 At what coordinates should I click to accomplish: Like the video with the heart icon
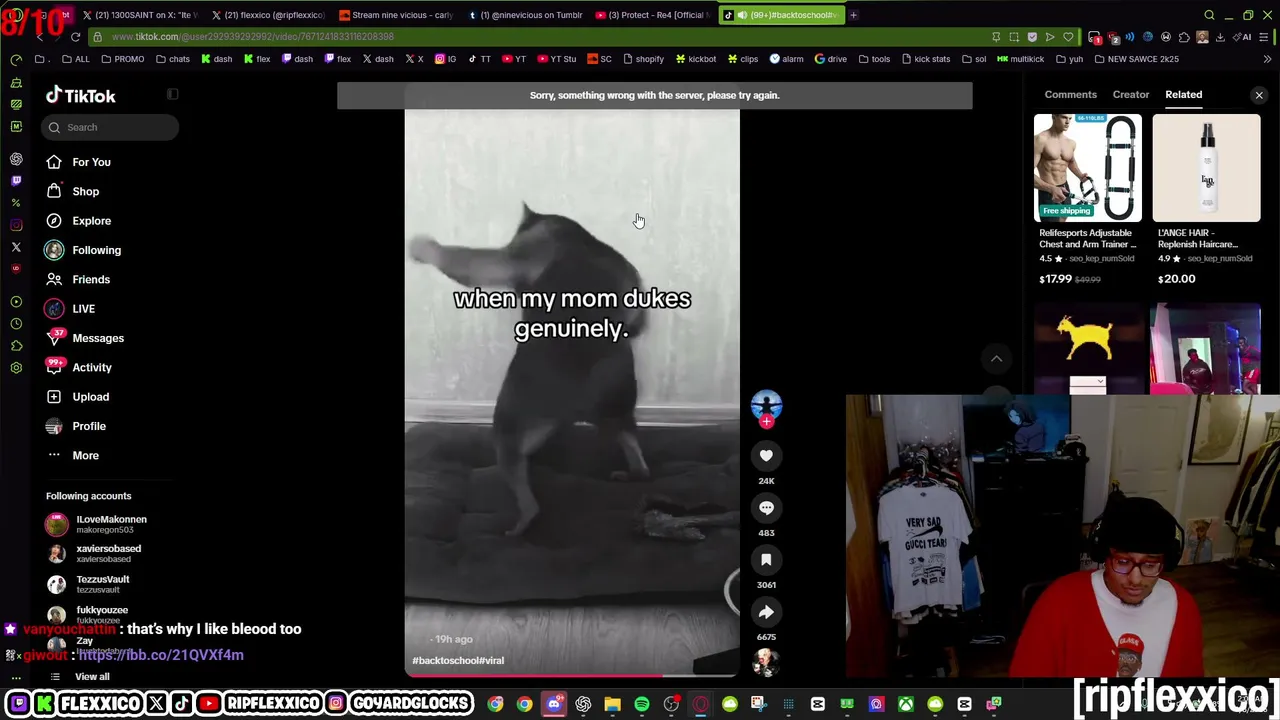(766, 456)
